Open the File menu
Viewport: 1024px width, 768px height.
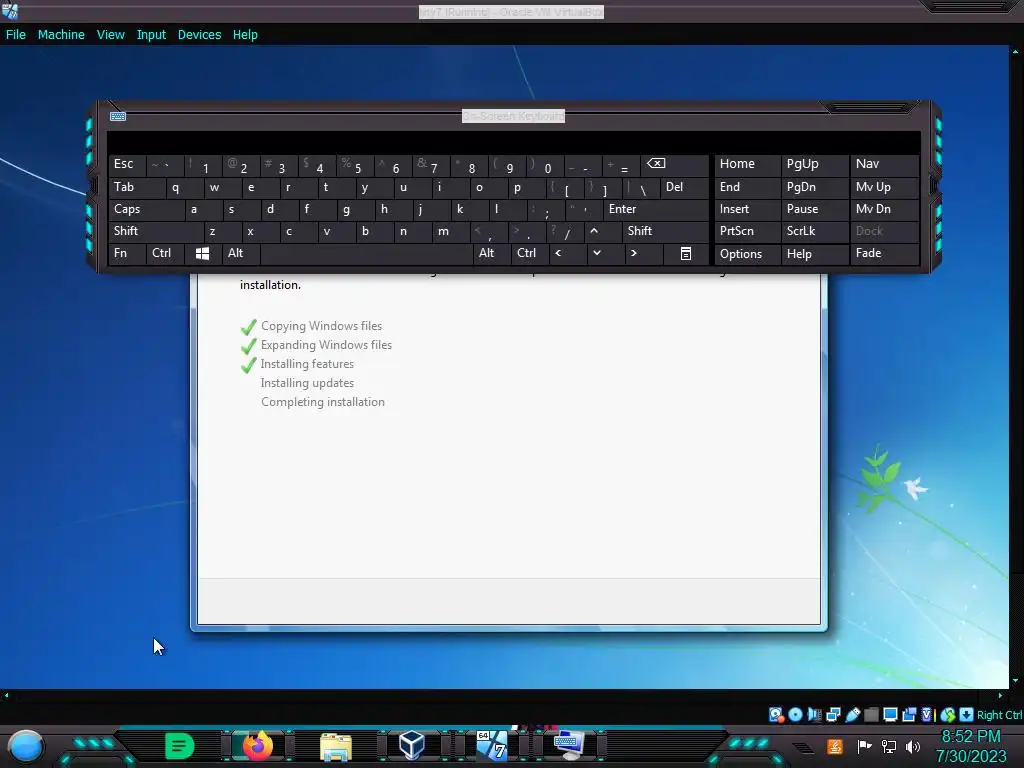(16, 35)
